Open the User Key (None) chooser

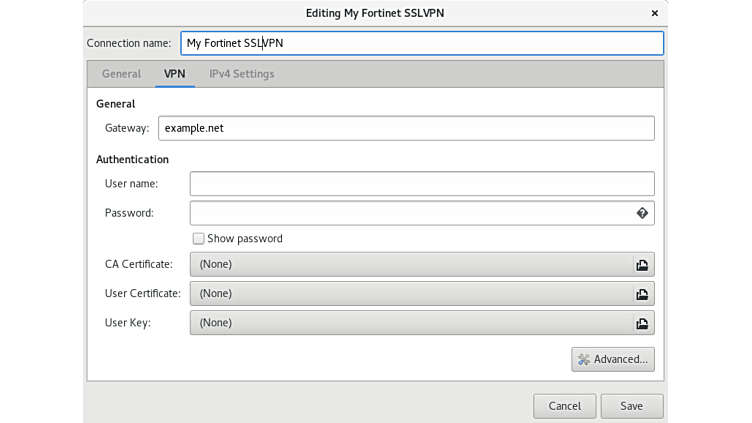410,323
